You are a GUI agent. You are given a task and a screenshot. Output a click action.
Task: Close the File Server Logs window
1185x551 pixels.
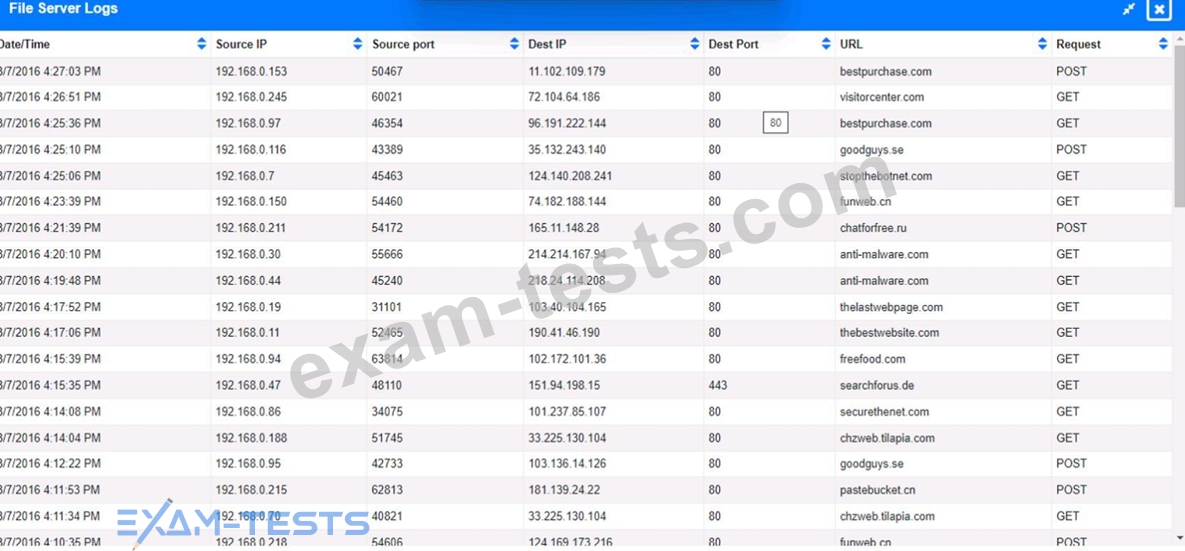pyautogui.click(x=1158, y=9)
